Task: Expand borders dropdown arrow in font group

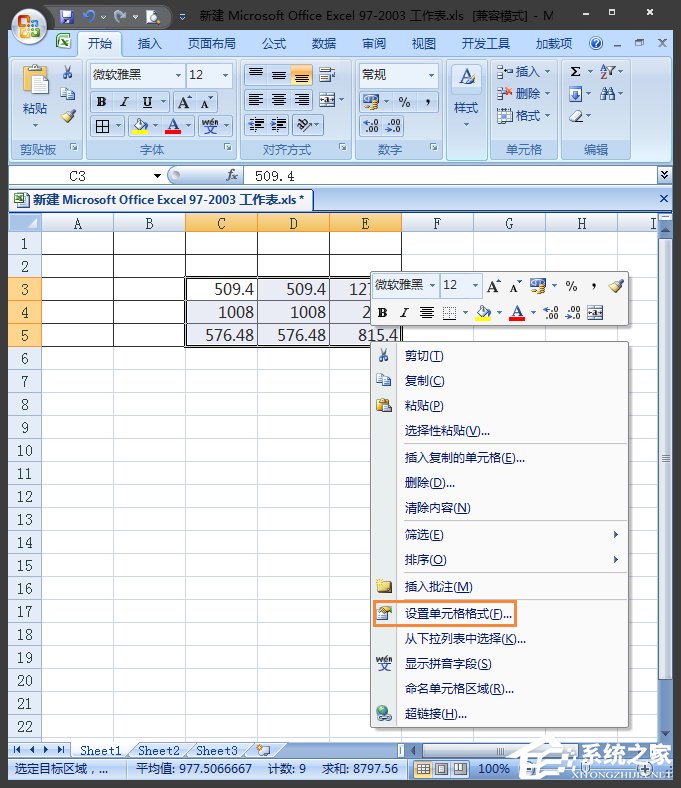Action: point(119,125)
